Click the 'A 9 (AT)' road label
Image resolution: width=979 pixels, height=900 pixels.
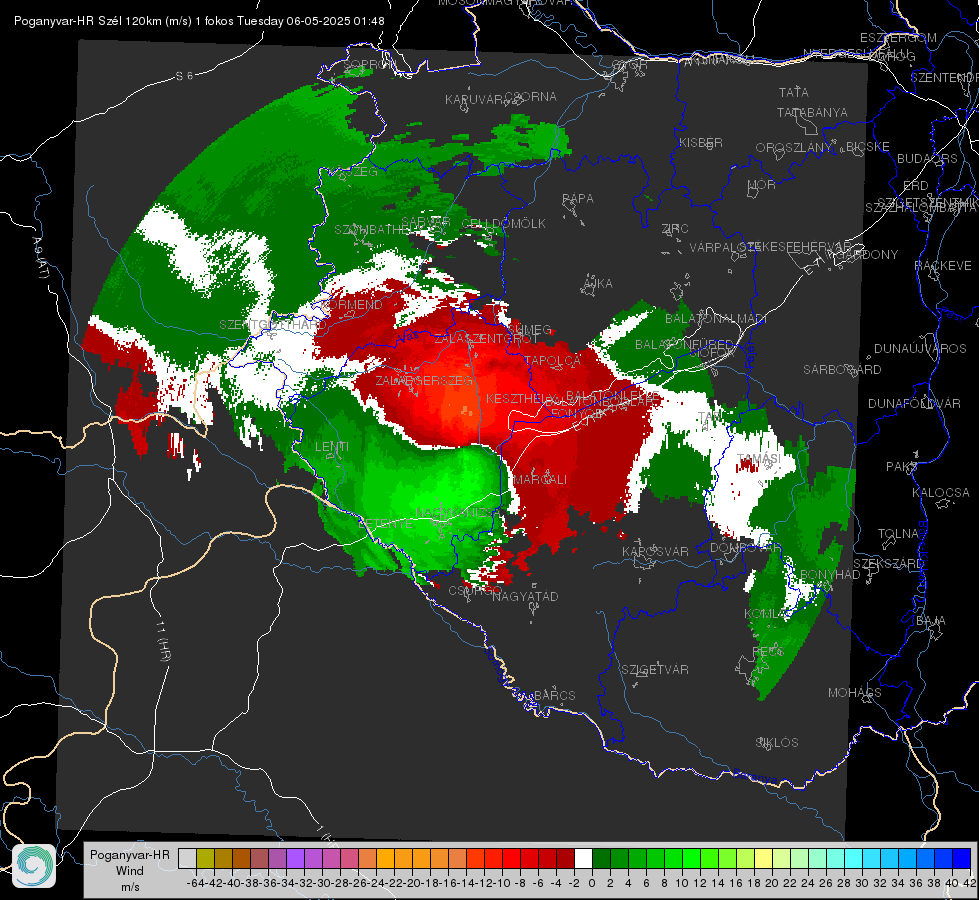click(41, 258)
